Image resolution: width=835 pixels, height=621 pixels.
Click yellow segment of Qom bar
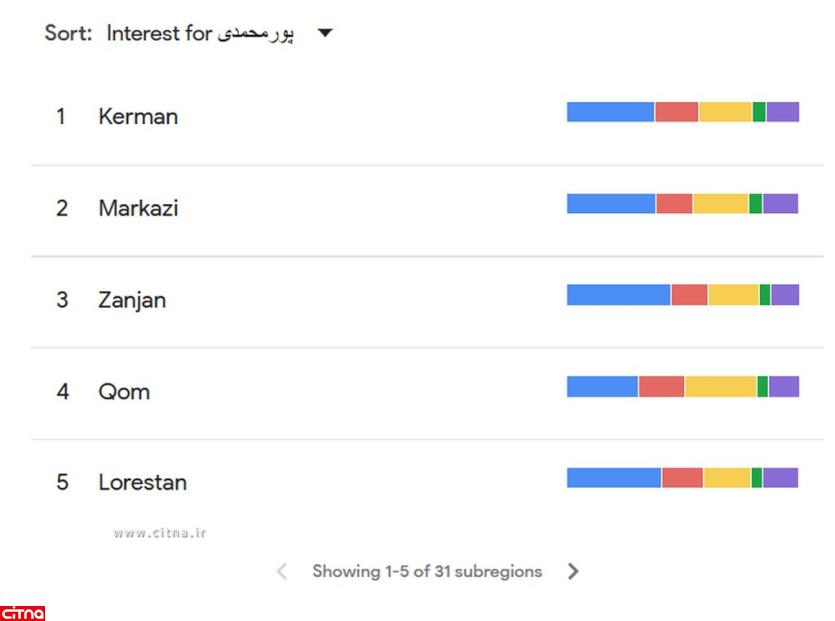tap(720, 387)
